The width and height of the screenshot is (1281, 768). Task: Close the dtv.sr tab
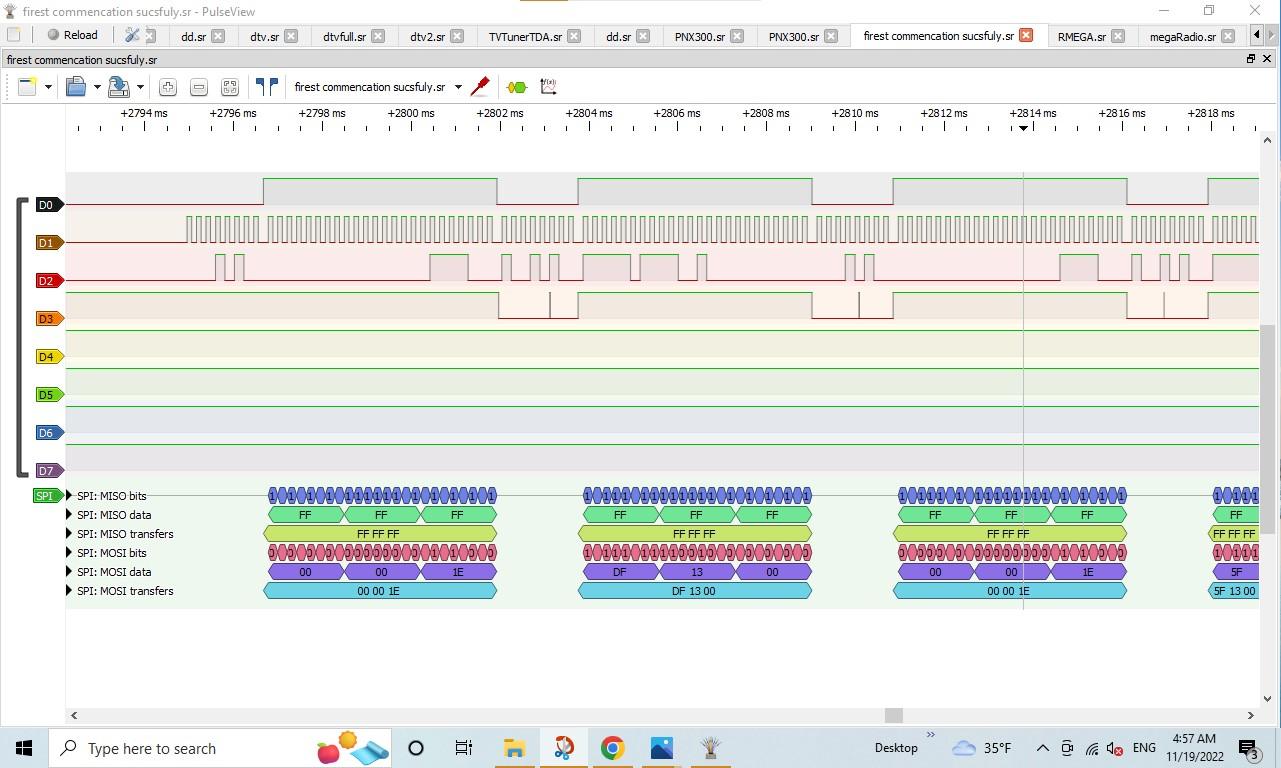(291, 36)
